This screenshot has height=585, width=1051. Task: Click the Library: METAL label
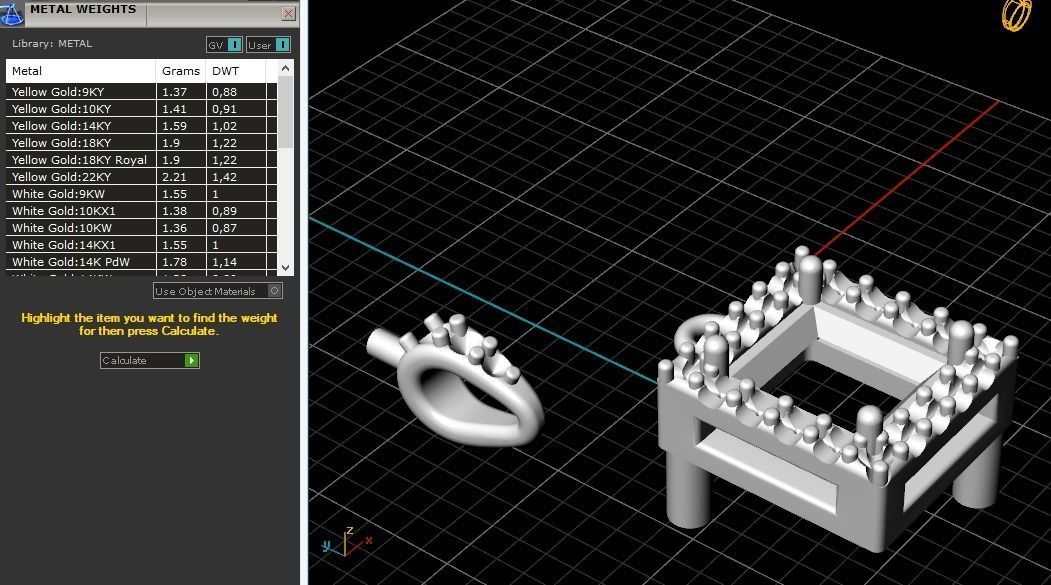52,44
